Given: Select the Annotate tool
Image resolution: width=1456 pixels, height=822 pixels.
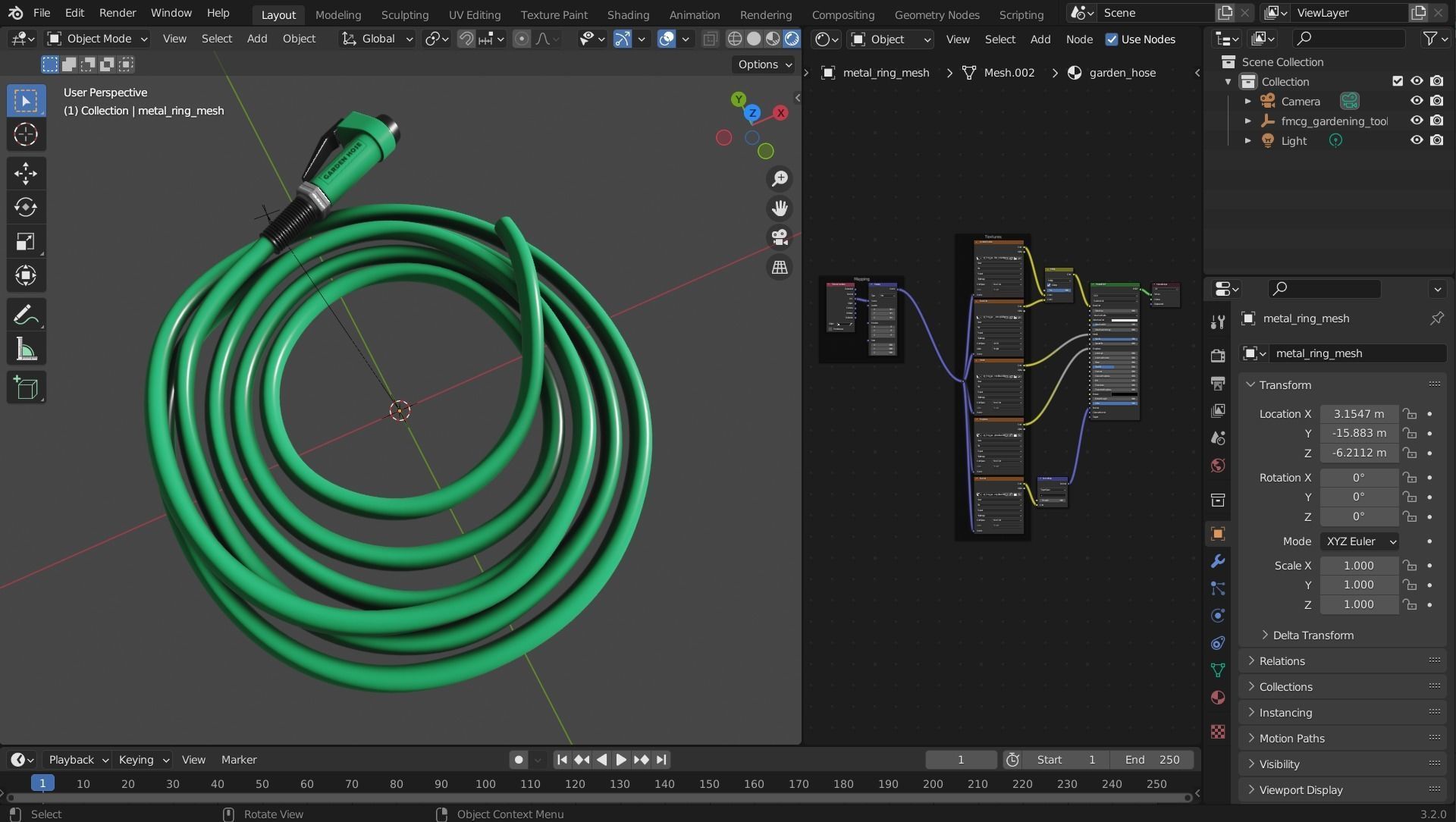Looking at the screenshot, I should pos(26,315).
